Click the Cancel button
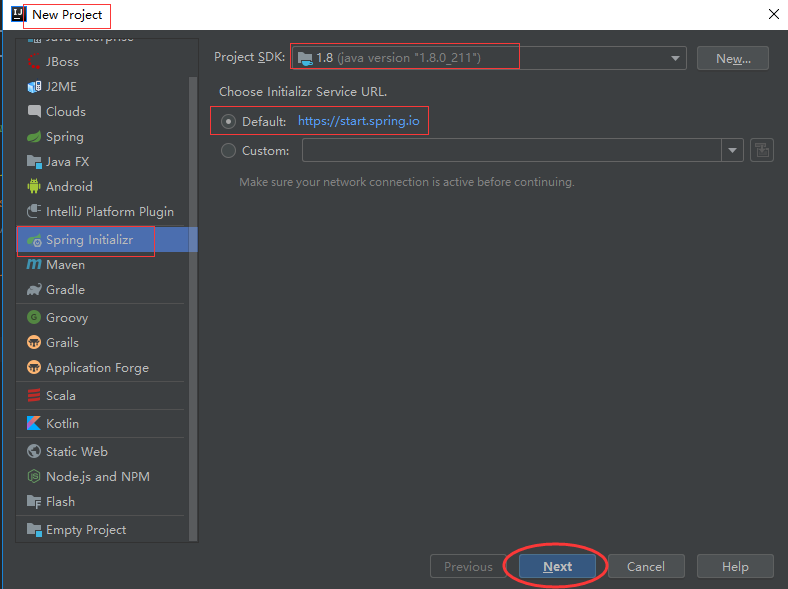Viewport: 788px width, 589px height. 646,566
